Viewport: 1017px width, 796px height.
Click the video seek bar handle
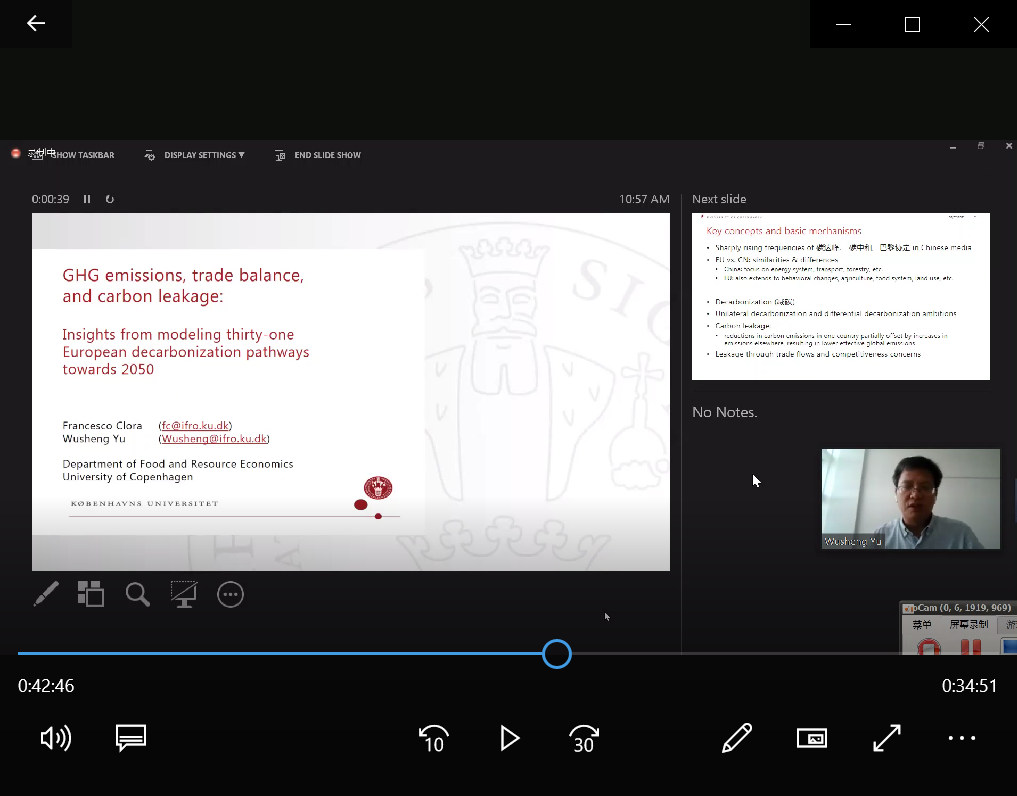point(556,654)
